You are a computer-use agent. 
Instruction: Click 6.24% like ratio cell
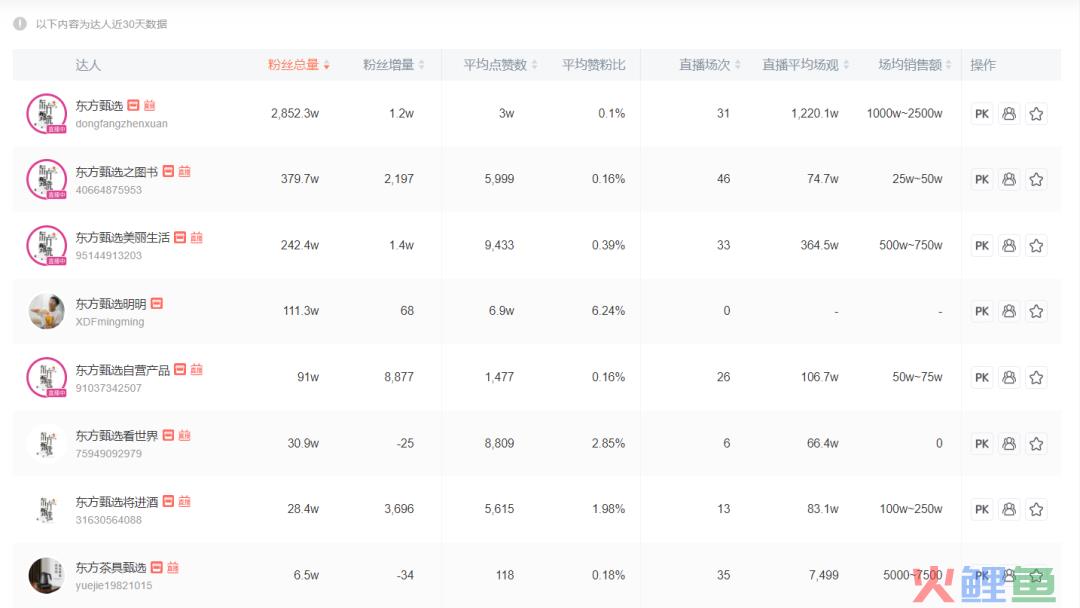(608, 311)
